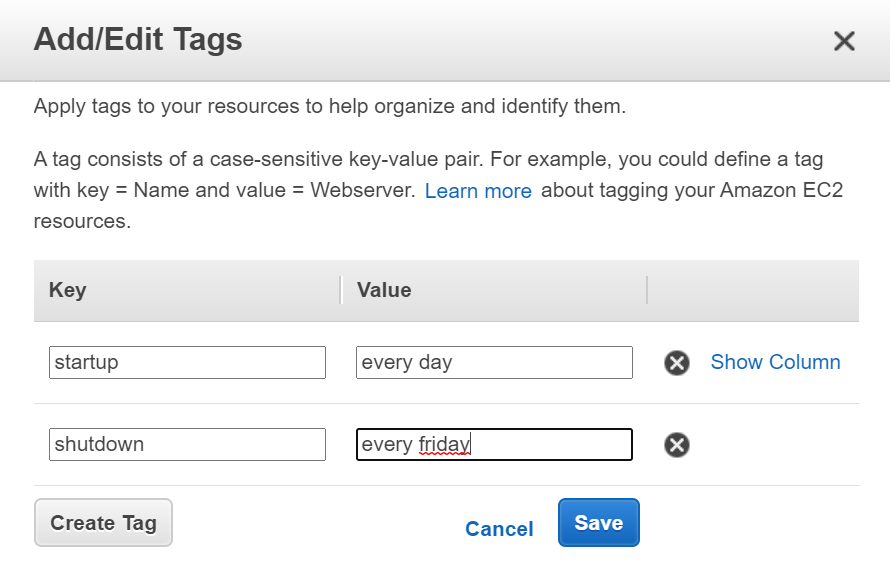The image size is (890, 572).
Task: Click the red-underlined word 'friday'
Action: (x=444, y=444)
